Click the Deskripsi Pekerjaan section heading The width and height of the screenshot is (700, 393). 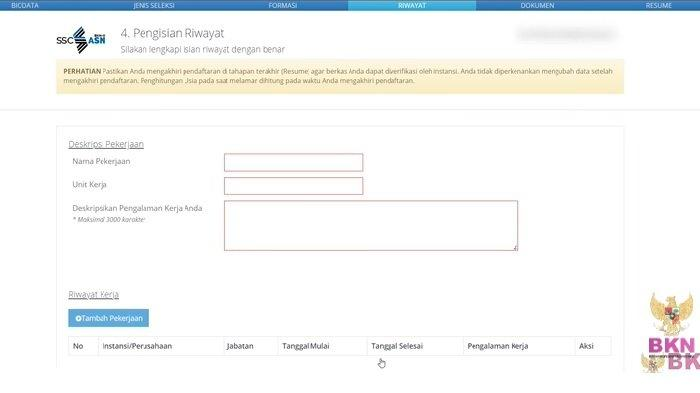point(106,144)
